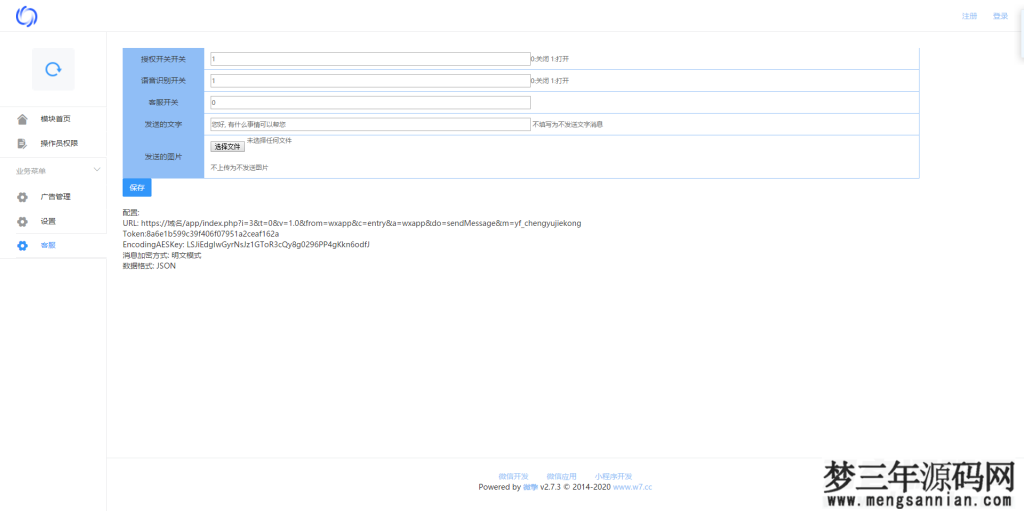
Task: Open the 微信开发 footer link
Action: coord(513,476)
